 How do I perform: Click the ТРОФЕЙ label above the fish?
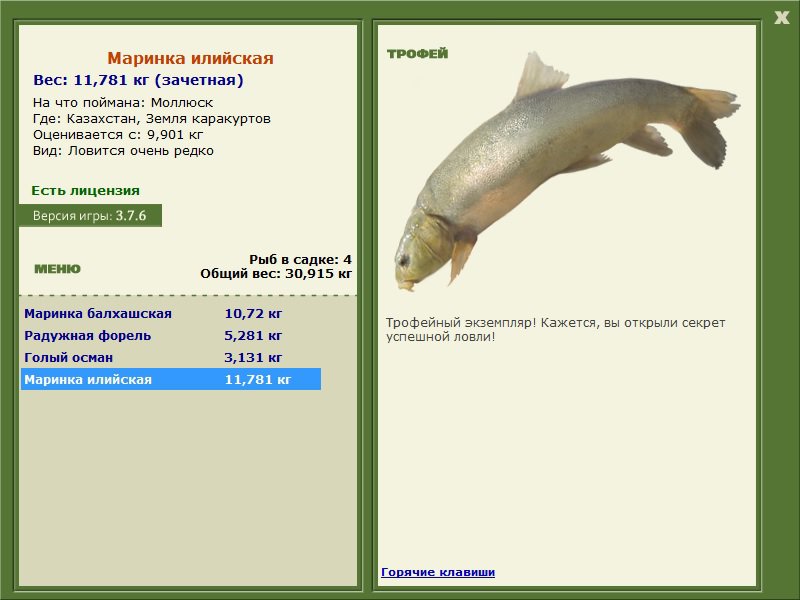(417, 54)
